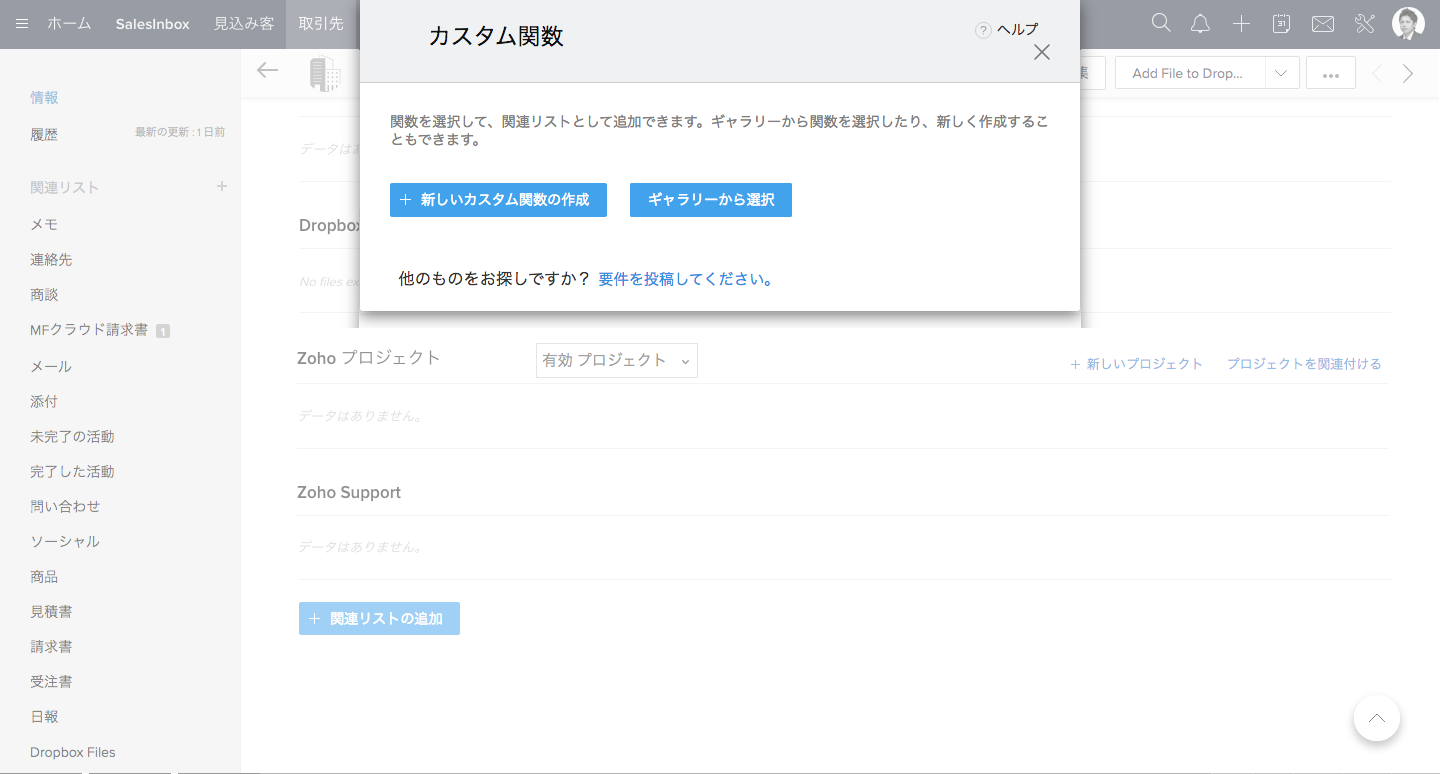Click the back arrow icon
1440x774 pixels.
pos(267,70)
